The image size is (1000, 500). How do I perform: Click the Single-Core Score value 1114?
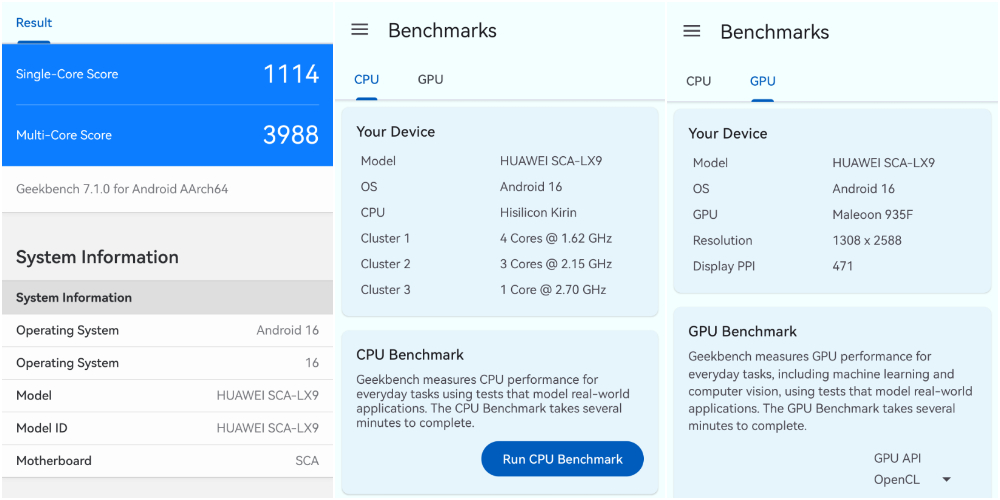coord(291,74)
